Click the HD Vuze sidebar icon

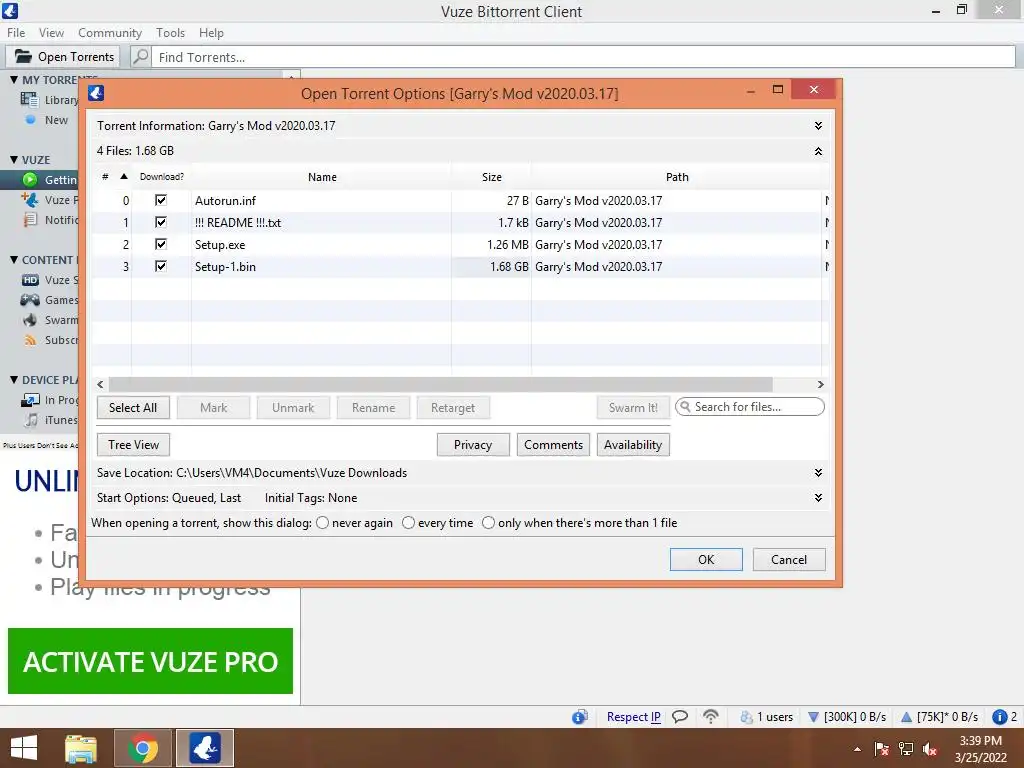30,280
